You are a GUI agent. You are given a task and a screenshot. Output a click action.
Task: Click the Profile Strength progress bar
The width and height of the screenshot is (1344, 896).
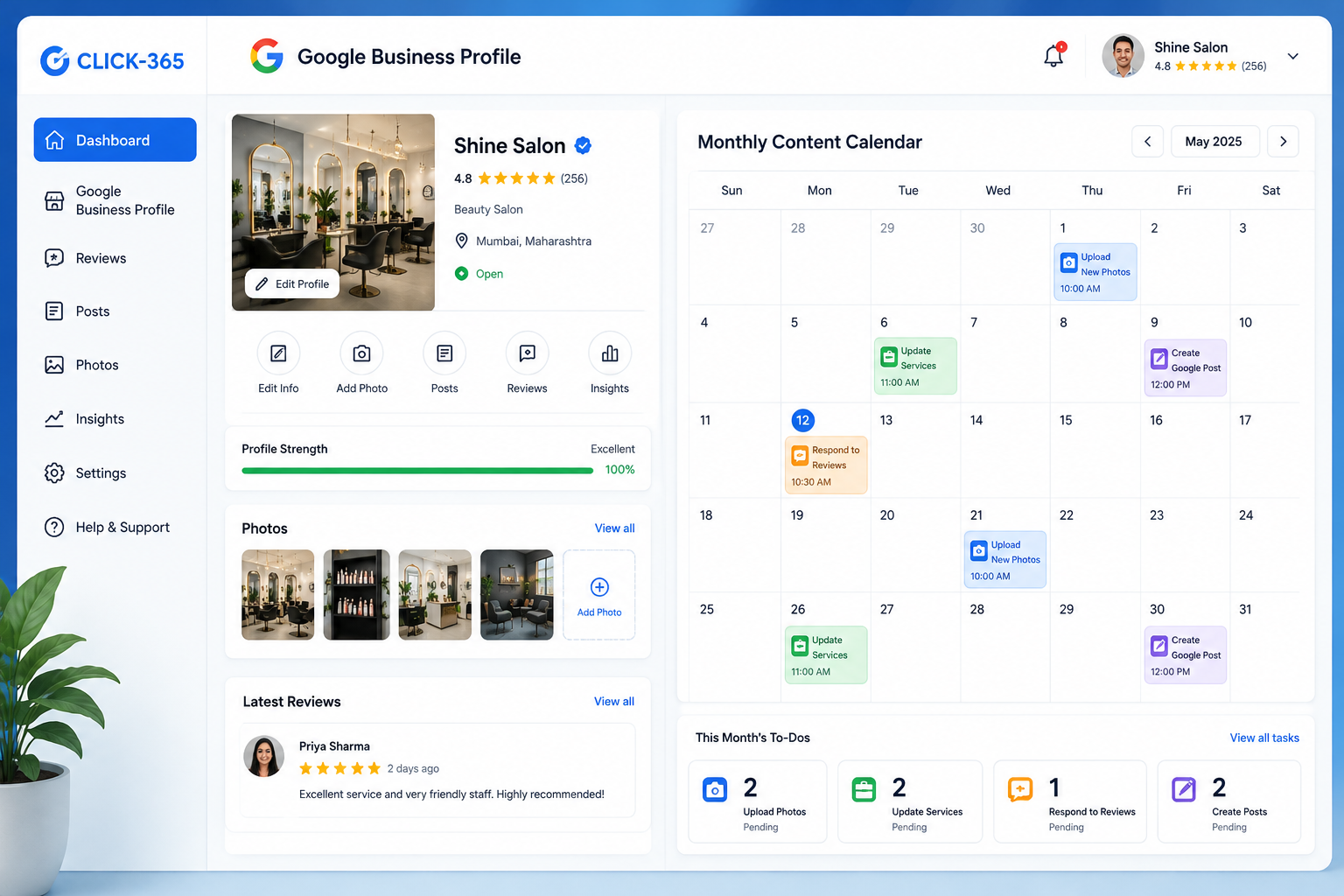[x=417, y=471]
